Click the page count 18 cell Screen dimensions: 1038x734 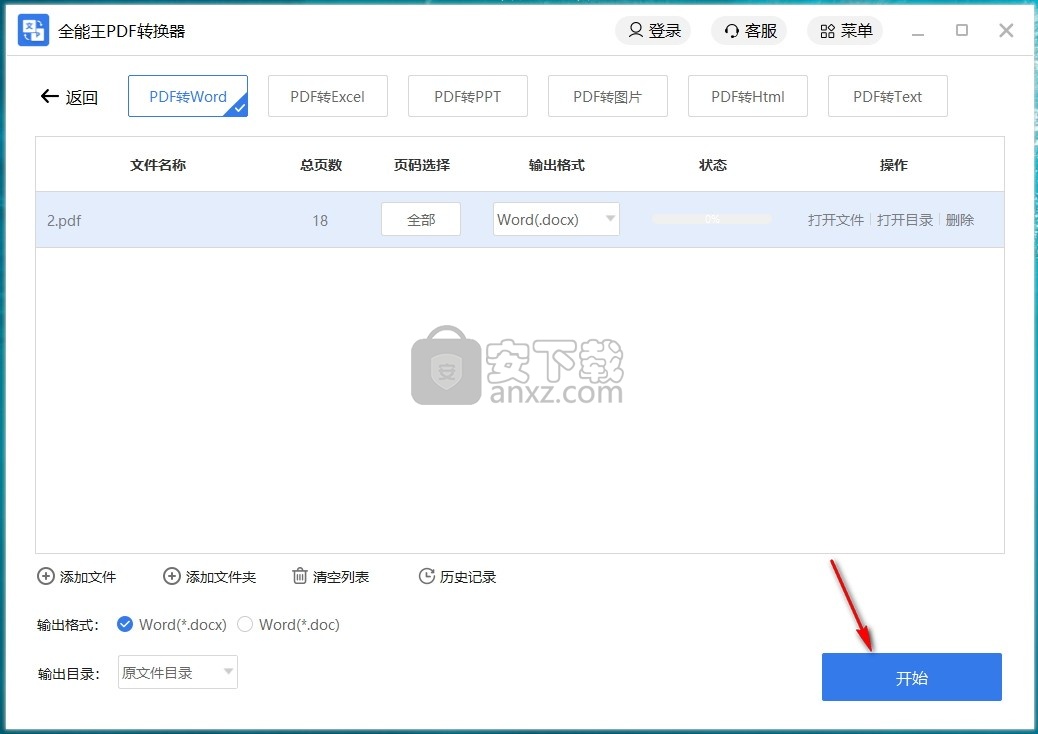pos(320,220)
